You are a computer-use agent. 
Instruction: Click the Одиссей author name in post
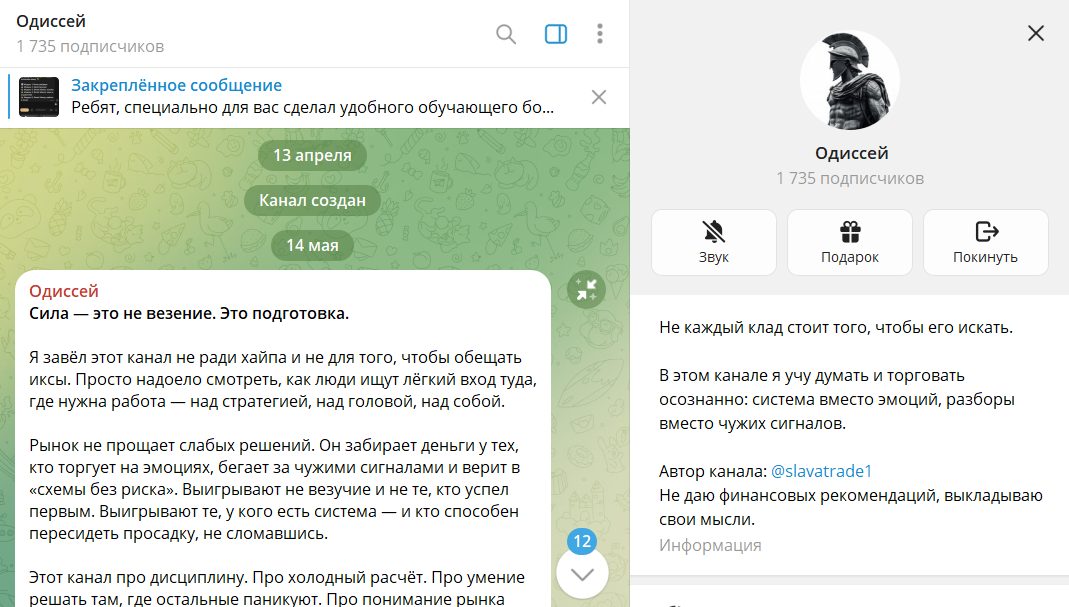pyautogui.click(x=64, y=291)
